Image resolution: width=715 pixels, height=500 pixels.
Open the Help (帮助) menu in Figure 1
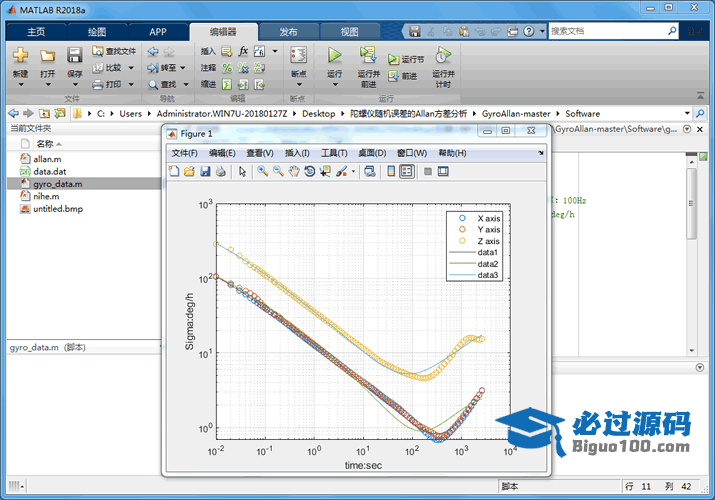pos(452,153)
